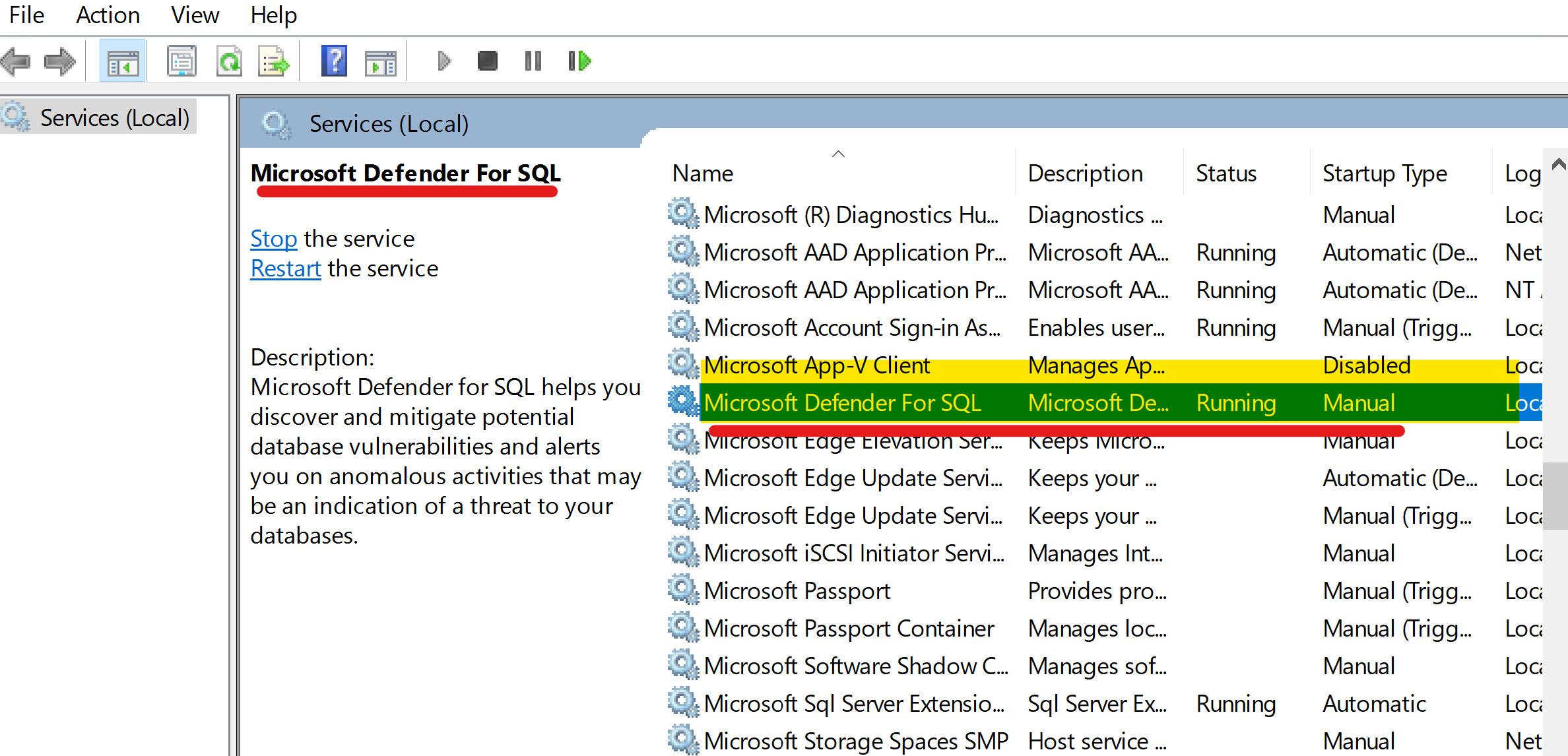
Task: Click gear icon of Microsoft Passport Container
Action: click(683, 627)
